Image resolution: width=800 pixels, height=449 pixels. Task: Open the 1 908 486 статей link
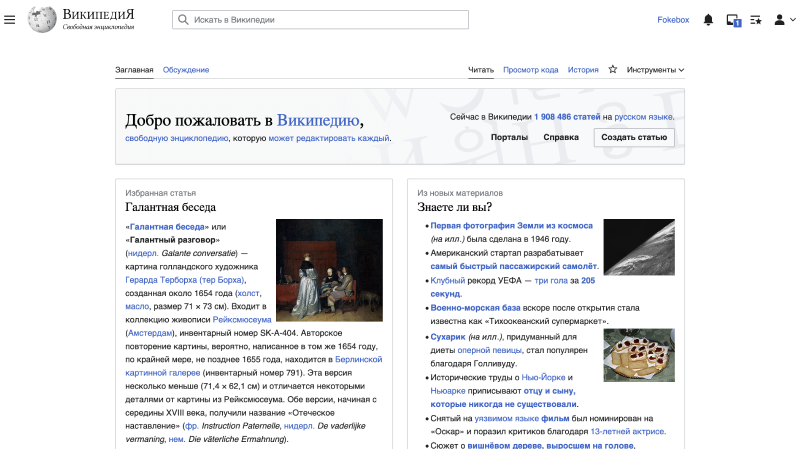[567, 117]
